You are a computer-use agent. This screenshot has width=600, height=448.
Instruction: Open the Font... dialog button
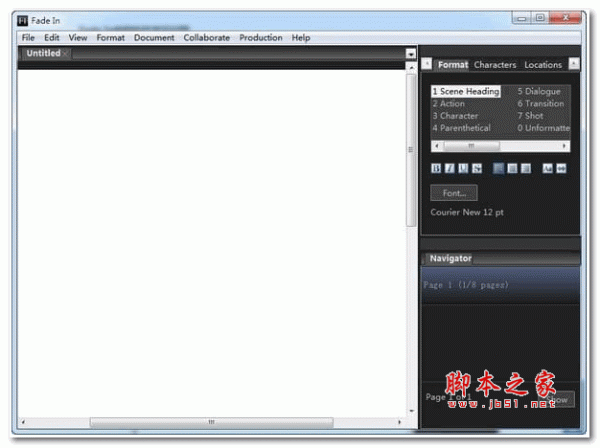454,193
